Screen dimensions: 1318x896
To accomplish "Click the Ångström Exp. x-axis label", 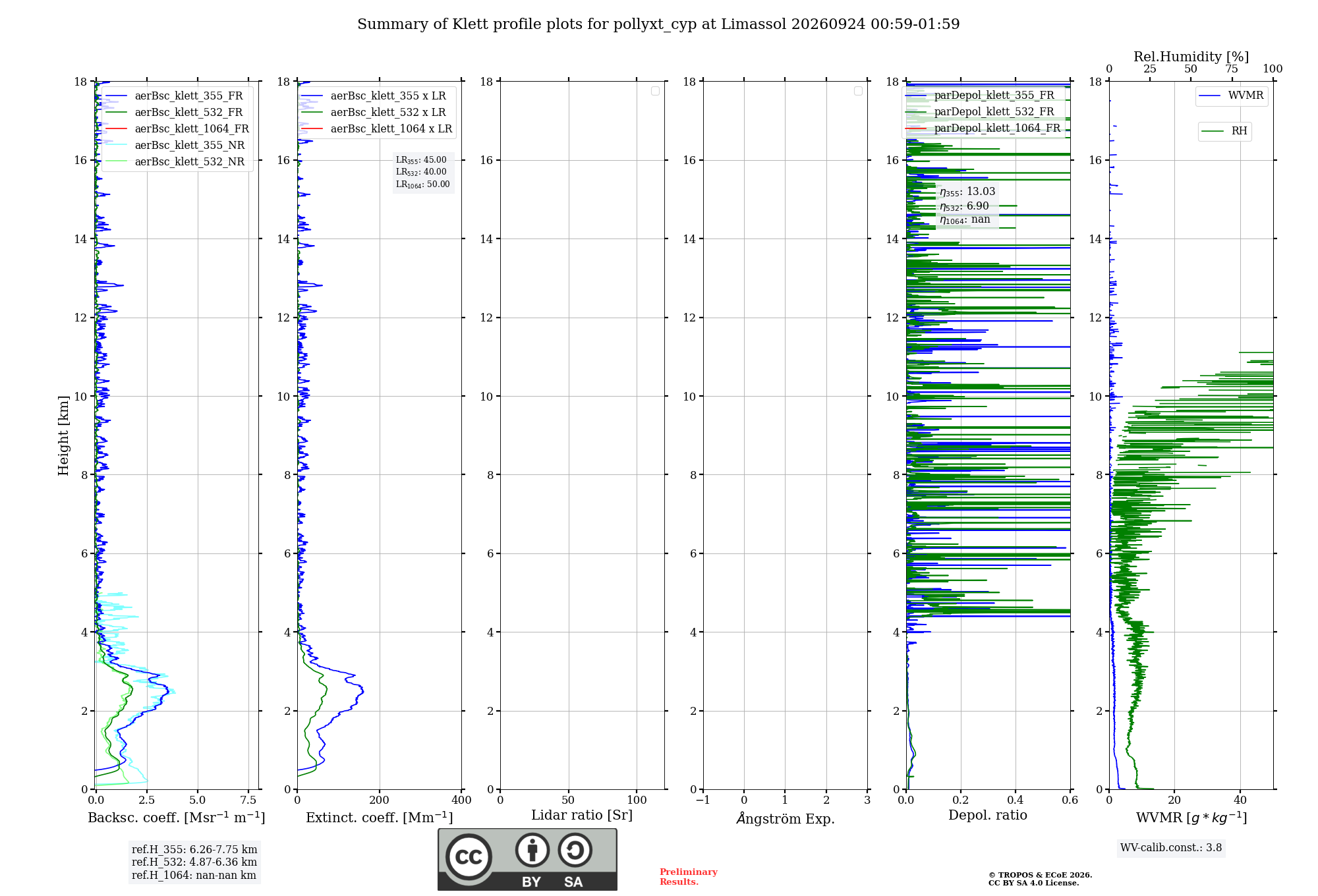I will click(786, 818).
